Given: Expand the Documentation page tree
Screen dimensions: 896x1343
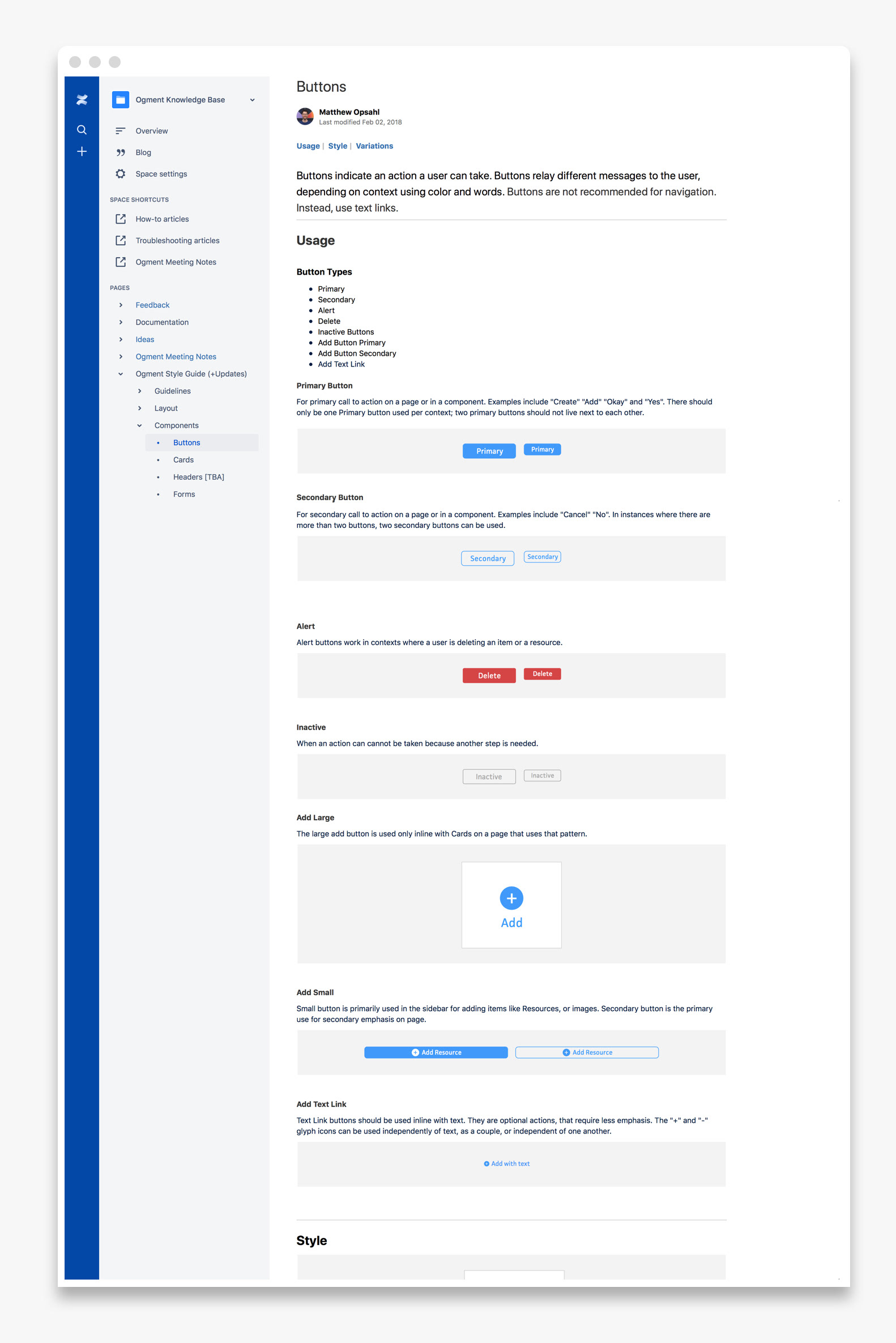Looking at the screenshot, I should [121, 322].
